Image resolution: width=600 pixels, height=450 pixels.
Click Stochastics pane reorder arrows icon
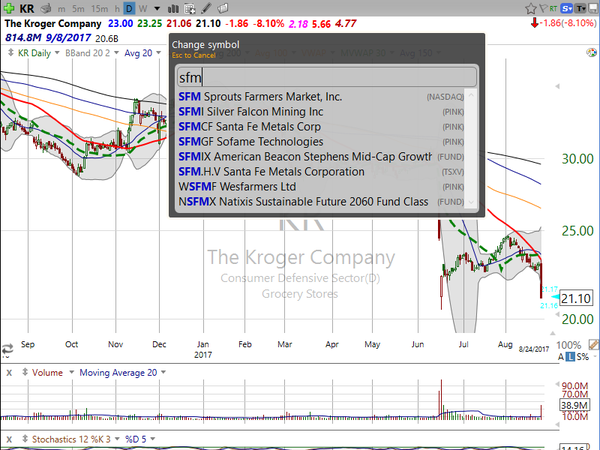[25, 439]
